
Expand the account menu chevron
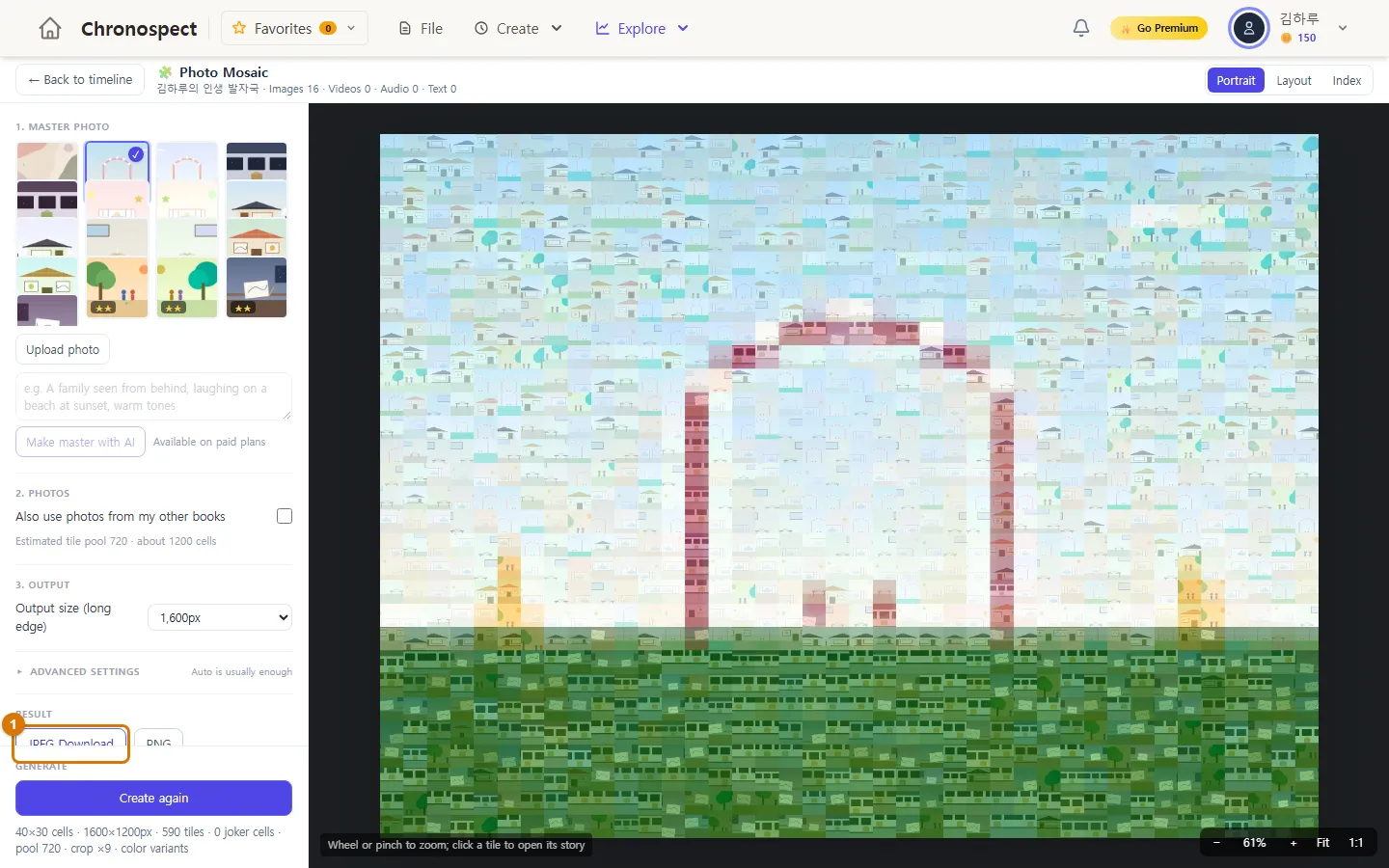pos(1343,28)
